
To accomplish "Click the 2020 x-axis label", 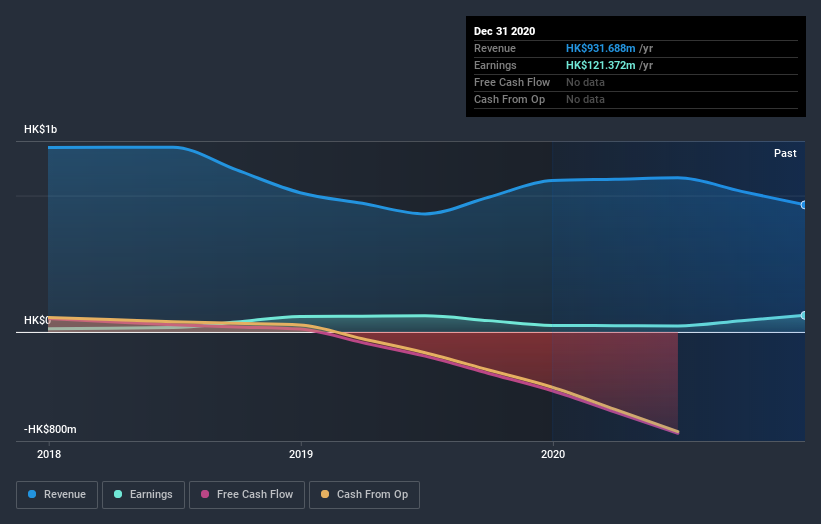I will 553,454.
